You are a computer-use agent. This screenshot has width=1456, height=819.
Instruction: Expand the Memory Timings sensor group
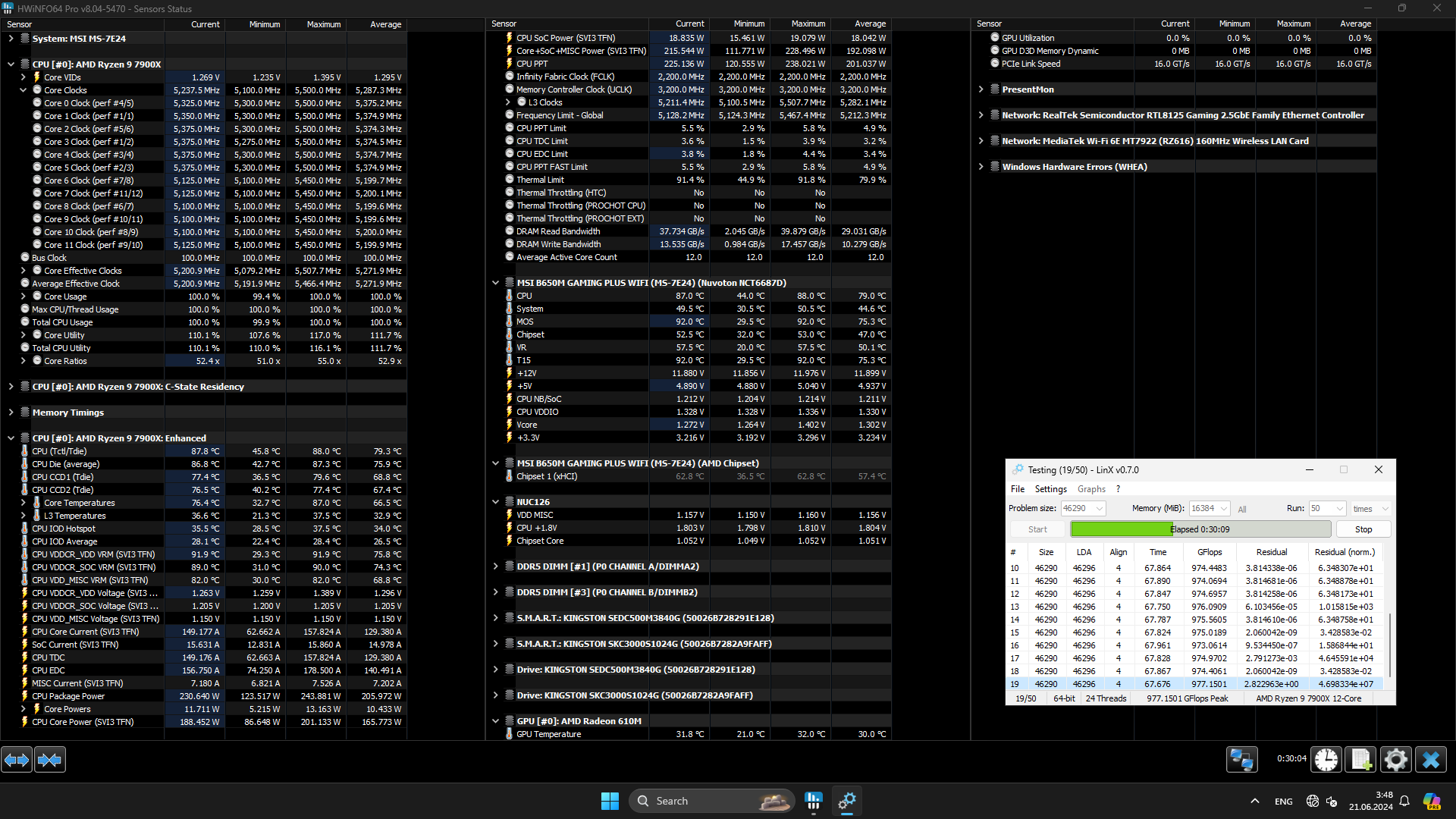click(x=11, y=413)
